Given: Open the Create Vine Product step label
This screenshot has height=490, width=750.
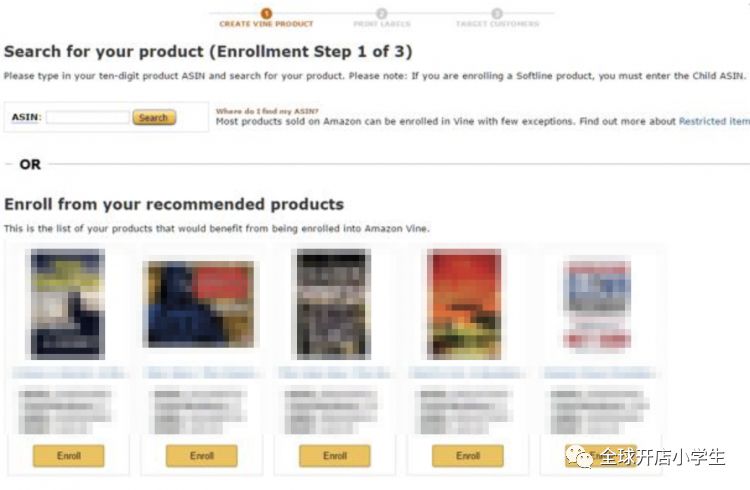Looking at the screenshot, I should (266, 24).
